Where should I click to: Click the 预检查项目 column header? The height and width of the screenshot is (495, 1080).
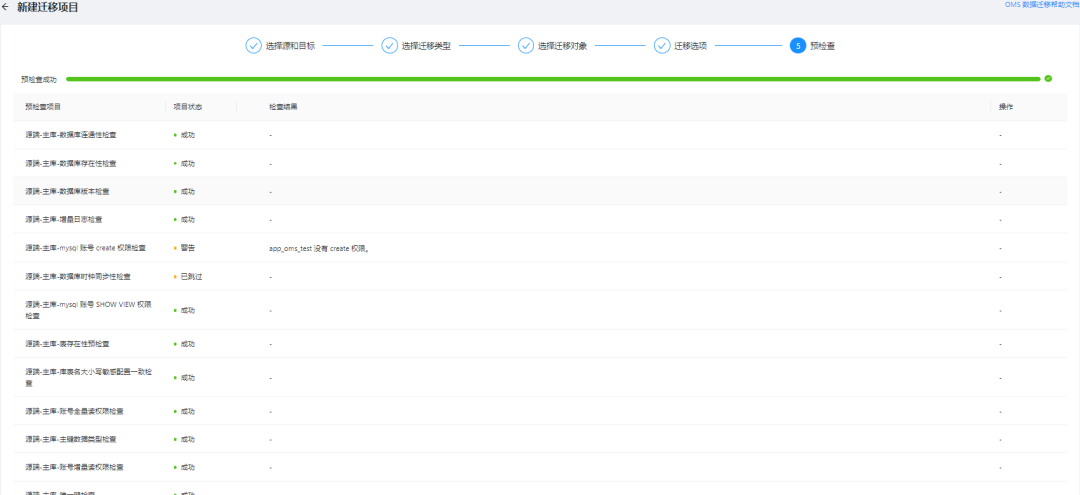[x=43, y=107]
